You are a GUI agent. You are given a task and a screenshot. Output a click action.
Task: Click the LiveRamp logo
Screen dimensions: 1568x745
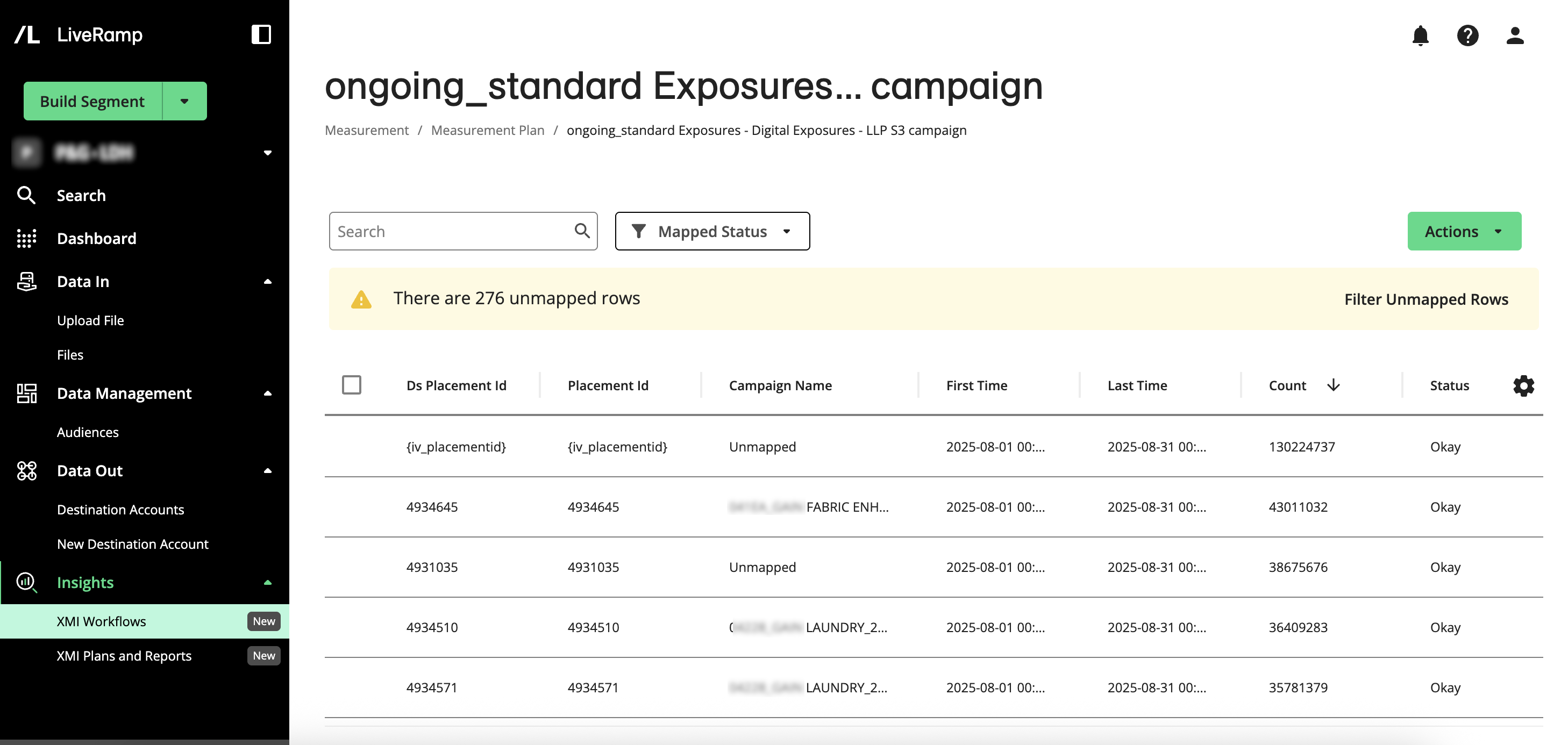[x=27, y=35]
